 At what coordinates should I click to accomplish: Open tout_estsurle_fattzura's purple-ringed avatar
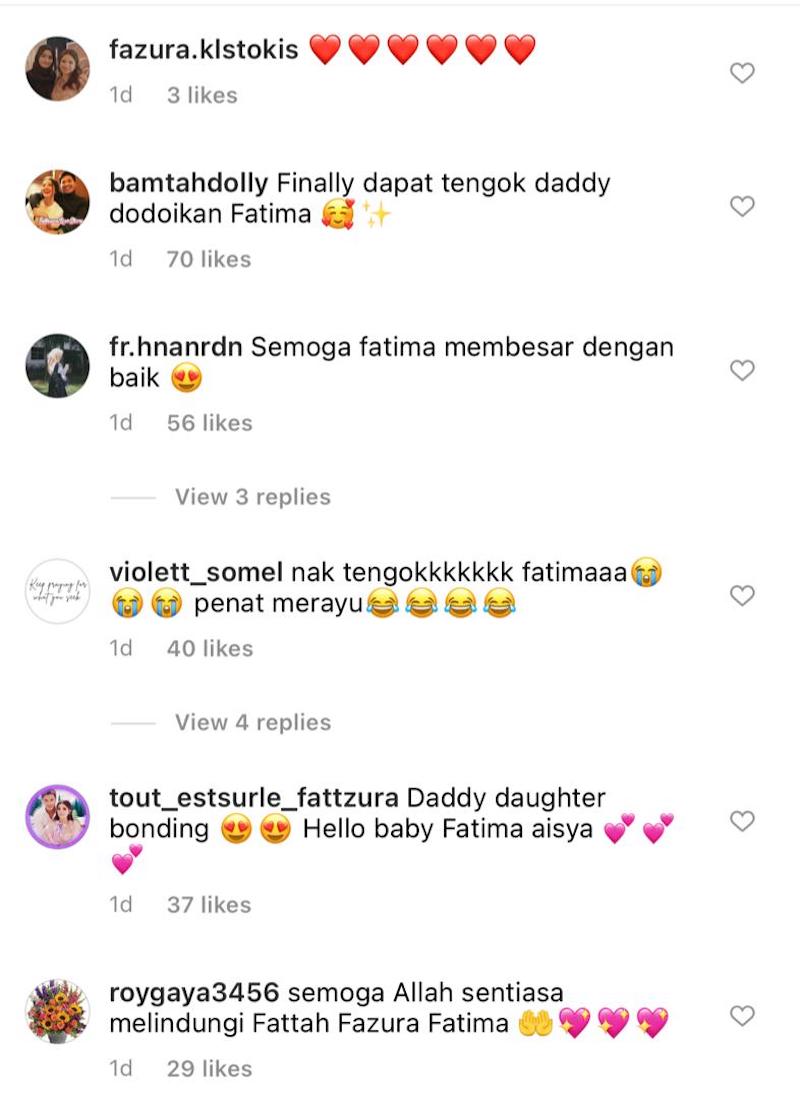click(x=57, y=817)
